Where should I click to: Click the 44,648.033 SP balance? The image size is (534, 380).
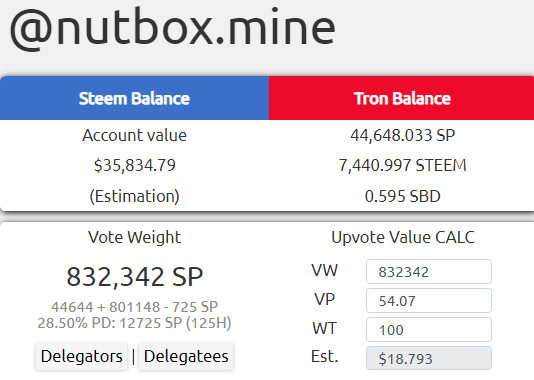click(x=403, y=135)
